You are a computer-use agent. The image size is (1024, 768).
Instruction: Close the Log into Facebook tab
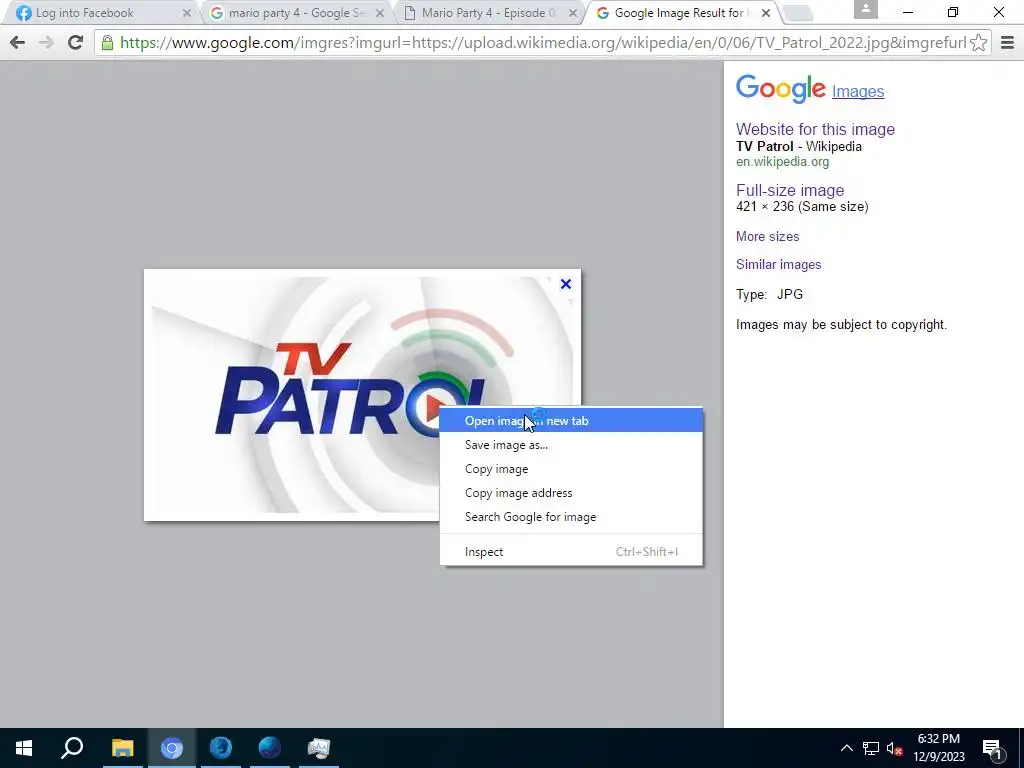[x=187, y=12]
